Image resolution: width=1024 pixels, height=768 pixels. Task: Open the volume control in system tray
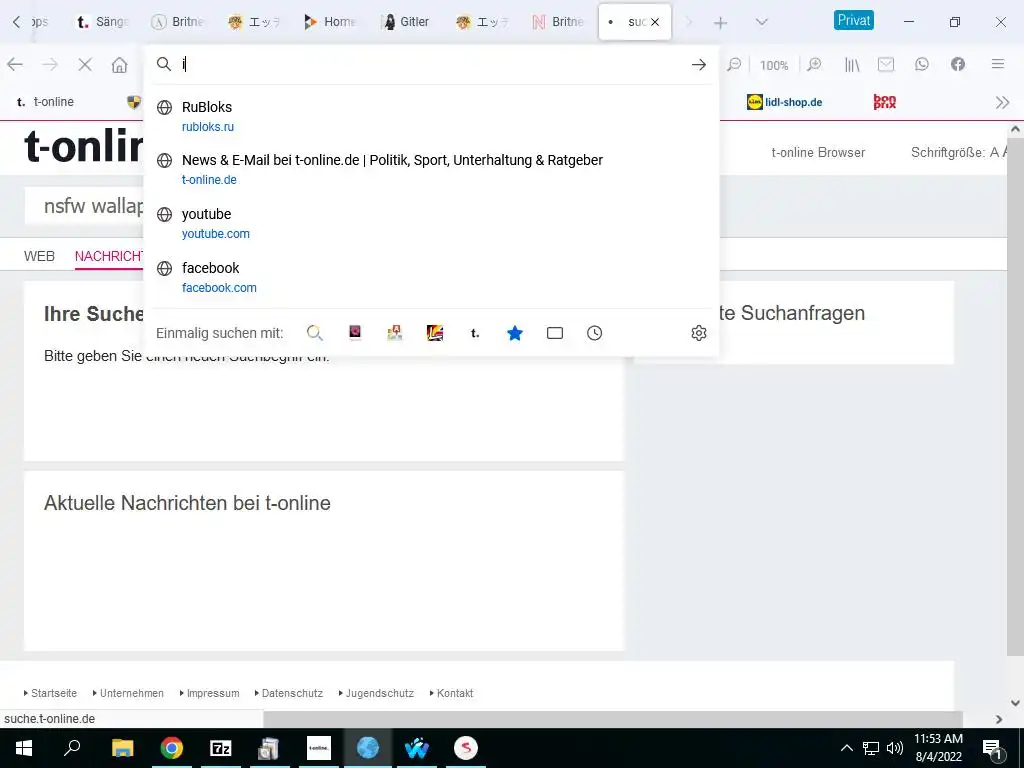click(x=895, y=748)
